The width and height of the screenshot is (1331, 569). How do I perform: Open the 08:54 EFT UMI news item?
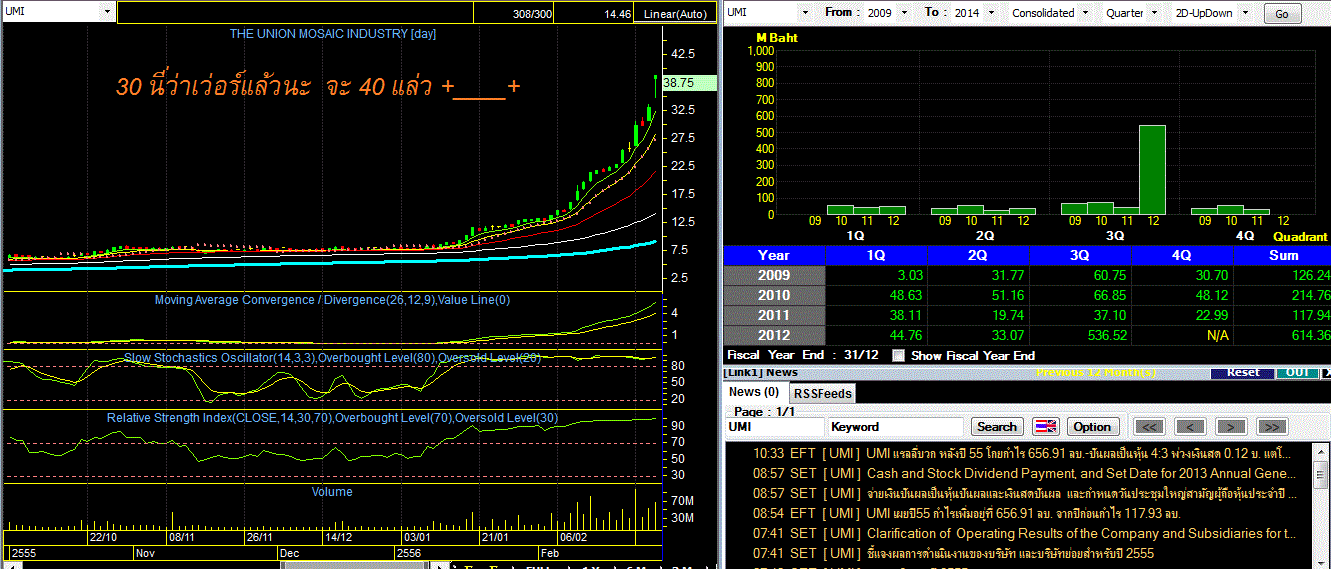[x=965, y=513]
